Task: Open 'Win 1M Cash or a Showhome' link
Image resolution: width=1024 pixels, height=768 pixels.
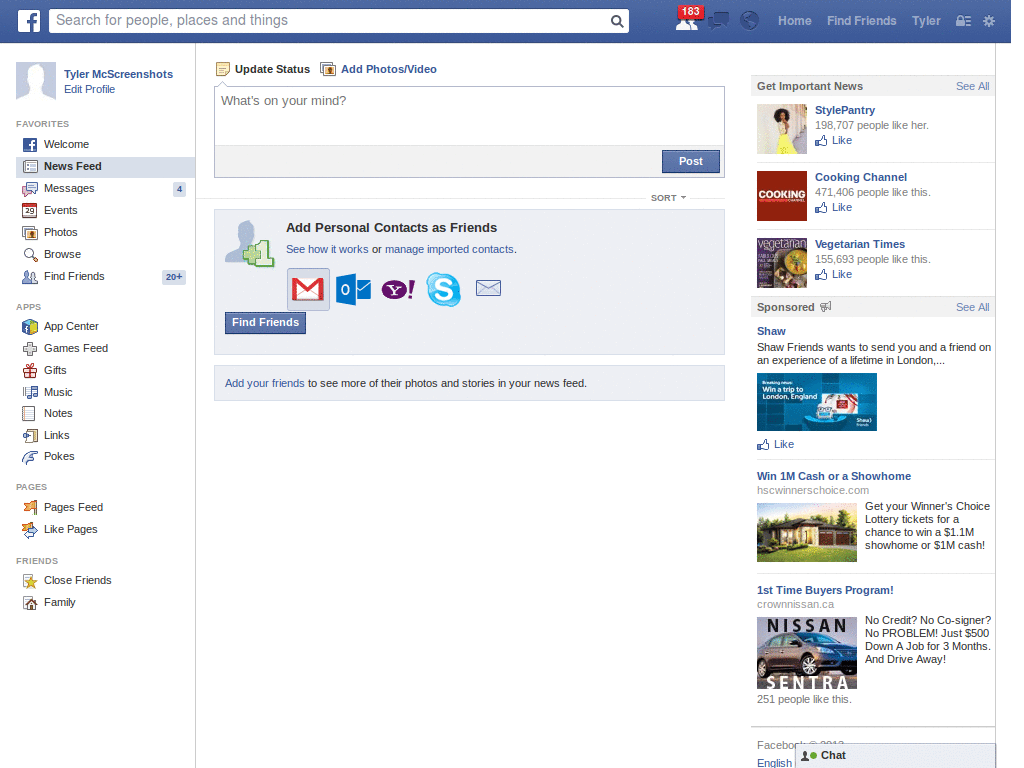Action: [833, 477]
